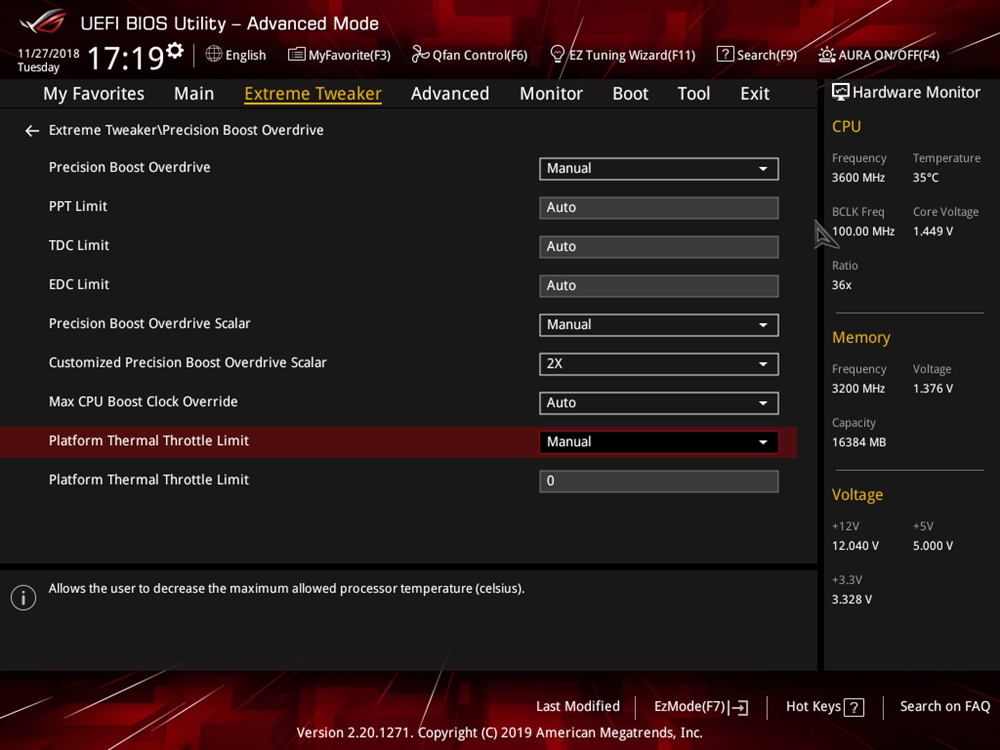The height and width of the screenshot is (750, 1000).
Task: Open the highlighted Platform Thermal Throttle Limit dropdown
Action: click(x=659, y=442)
